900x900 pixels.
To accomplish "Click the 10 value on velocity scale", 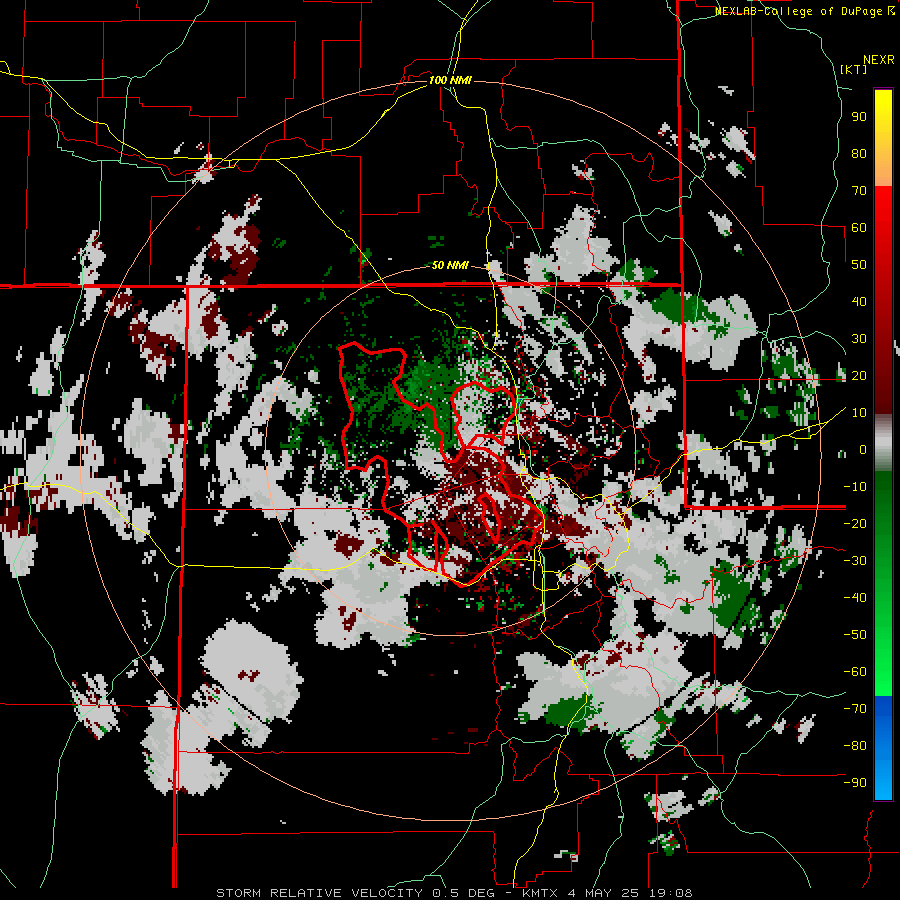I will pyautogui.click(x=859, y=413).
